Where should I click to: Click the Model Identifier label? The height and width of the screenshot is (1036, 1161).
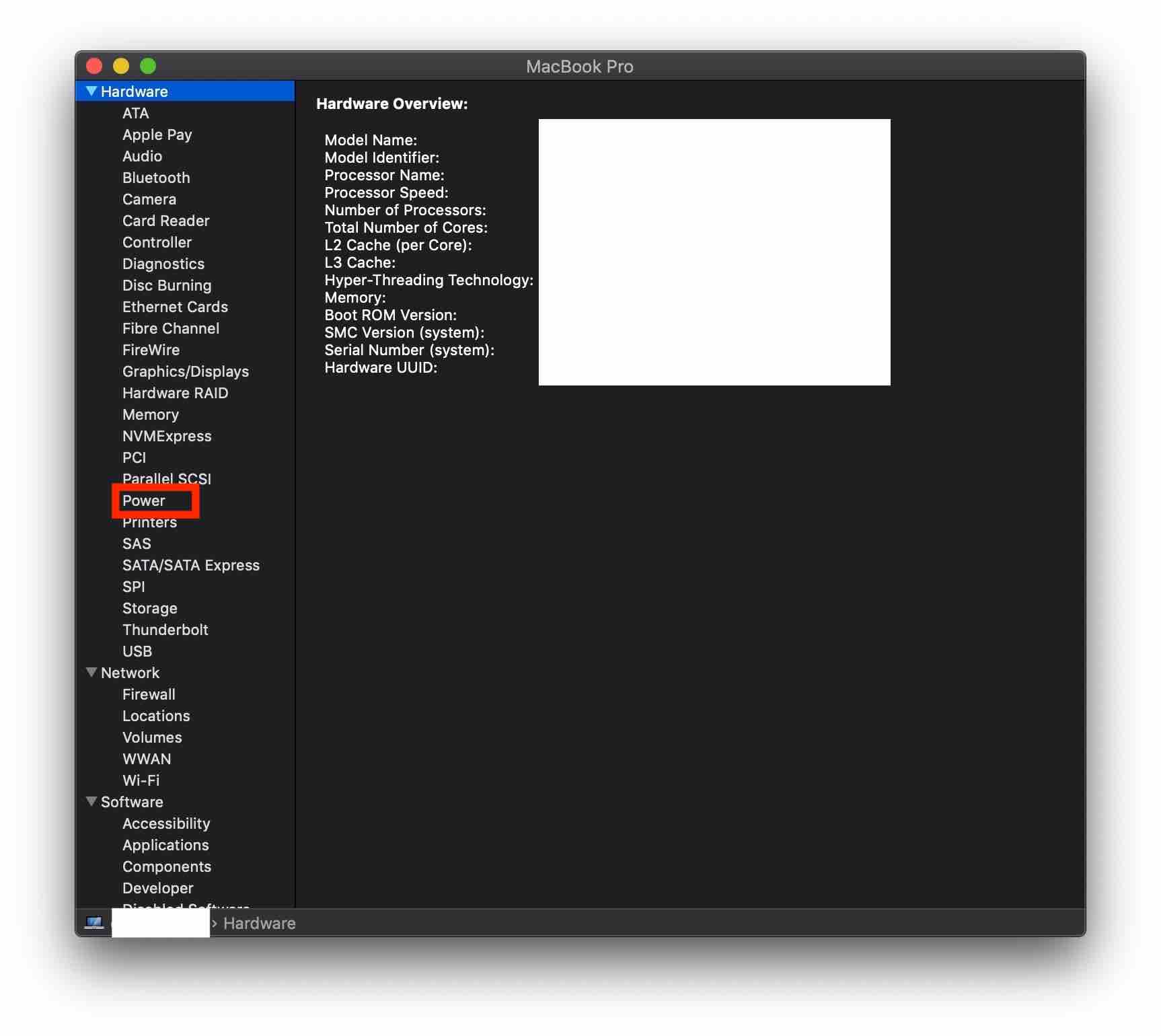(382, 157)
